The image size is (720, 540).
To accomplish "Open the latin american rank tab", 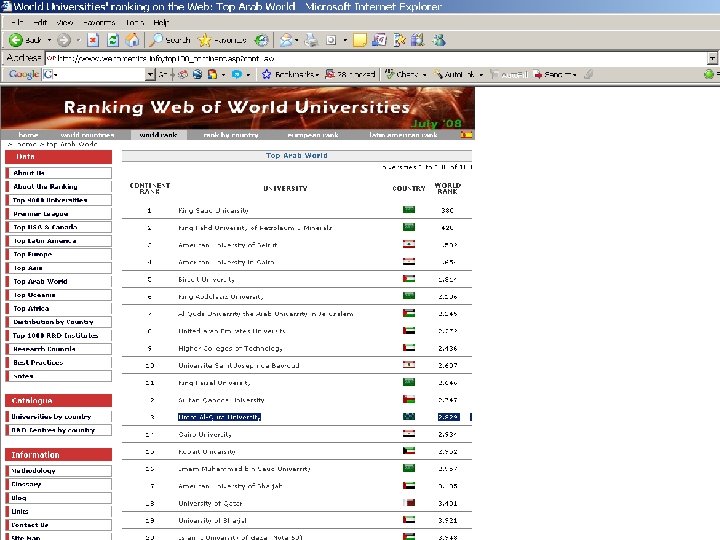I will click(403, 135).
